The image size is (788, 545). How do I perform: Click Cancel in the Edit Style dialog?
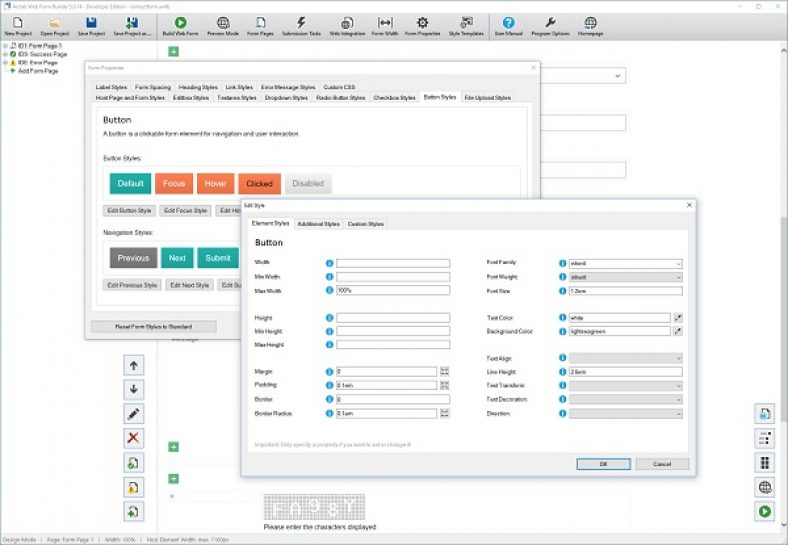point(662,464)
